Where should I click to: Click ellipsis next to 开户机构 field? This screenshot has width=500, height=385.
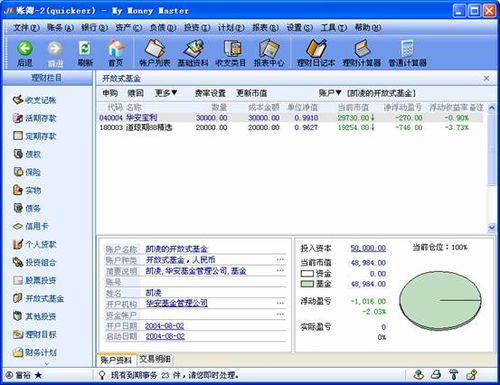click(280, 303)
